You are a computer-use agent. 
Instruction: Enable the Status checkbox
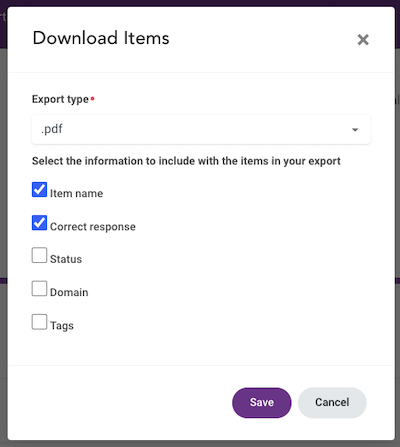39,255
